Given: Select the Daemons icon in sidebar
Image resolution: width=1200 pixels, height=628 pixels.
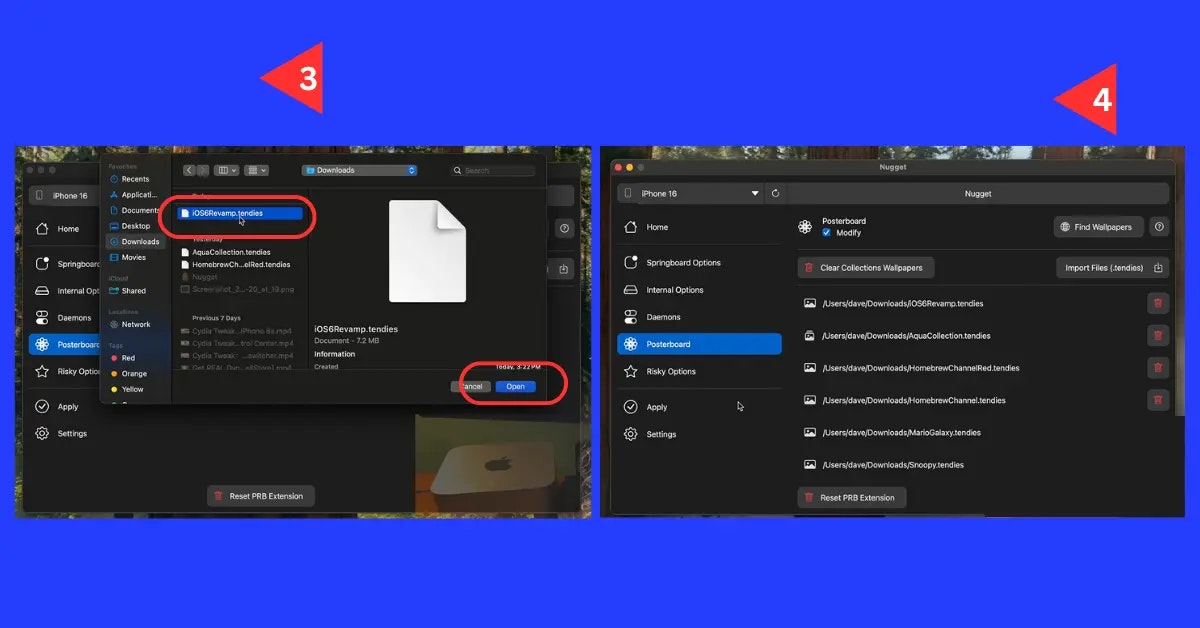Looking at the screenshot, I should pyautogui.click(x=631, y=317).
